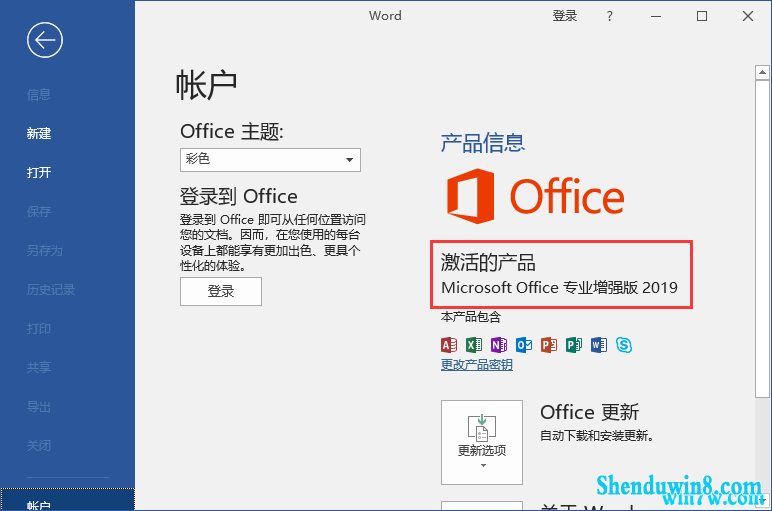Click the Publisher app icon

coord(574,345)
